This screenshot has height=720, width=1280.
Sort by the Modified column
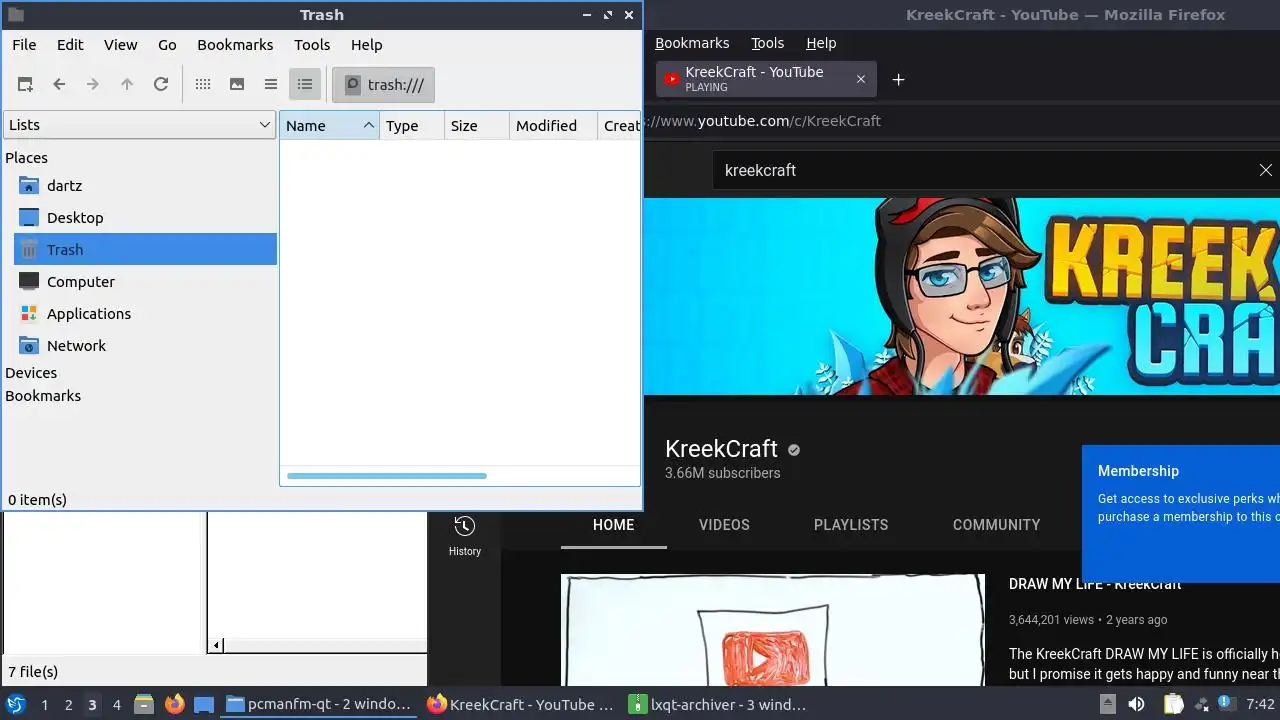(553, 126)
